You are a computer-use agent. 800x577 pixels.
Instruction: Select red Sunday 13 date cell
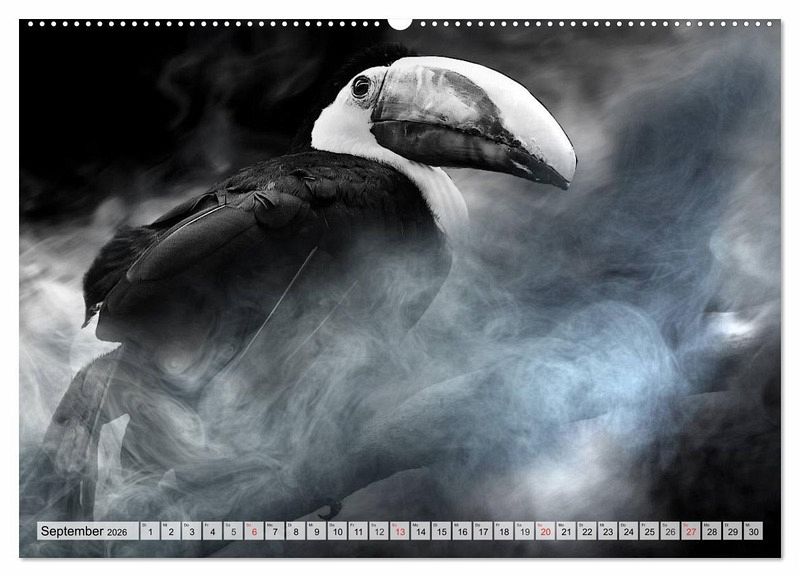pyautogui.click(x=400, y=531)
